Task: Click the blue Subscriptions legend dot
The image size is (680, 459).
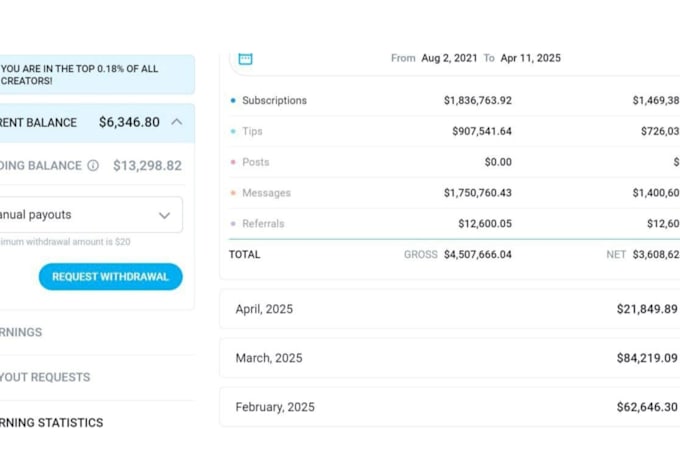Action: coord(233,101)
